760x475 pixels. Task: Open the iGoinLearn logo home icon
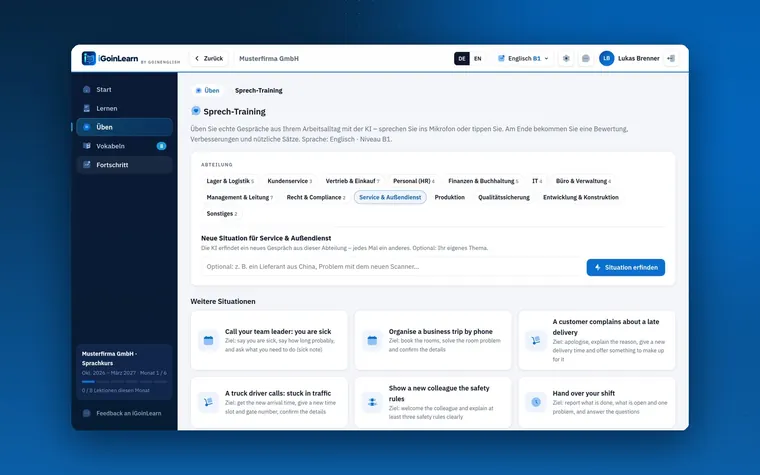(x=89, y=58)
